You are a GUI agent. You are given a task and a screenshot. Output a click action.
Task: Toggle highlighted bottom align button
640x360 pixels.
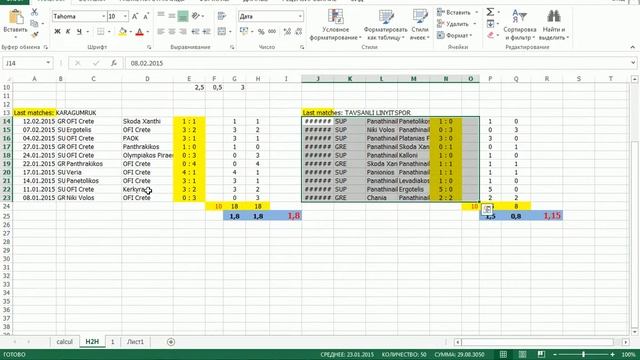point(183,16)
